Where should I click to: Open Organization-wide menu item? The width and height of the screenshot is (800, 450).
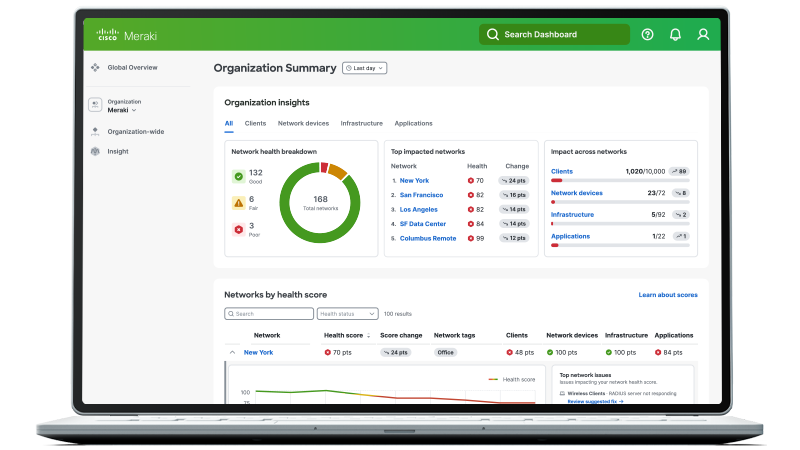136,132
